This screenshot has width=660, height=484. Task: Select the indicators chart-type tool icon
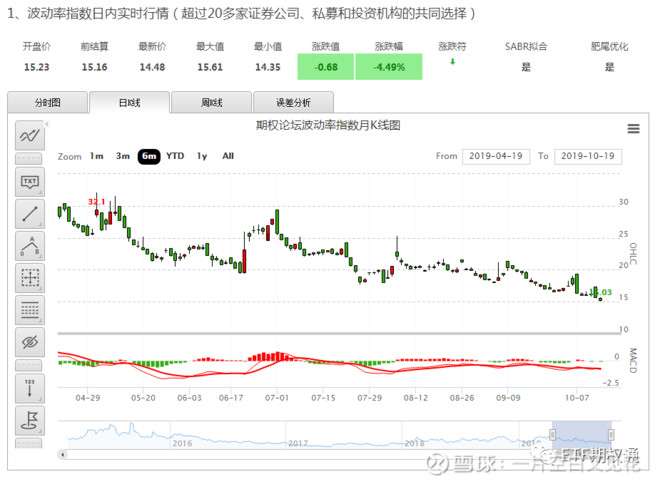[30, 136]
